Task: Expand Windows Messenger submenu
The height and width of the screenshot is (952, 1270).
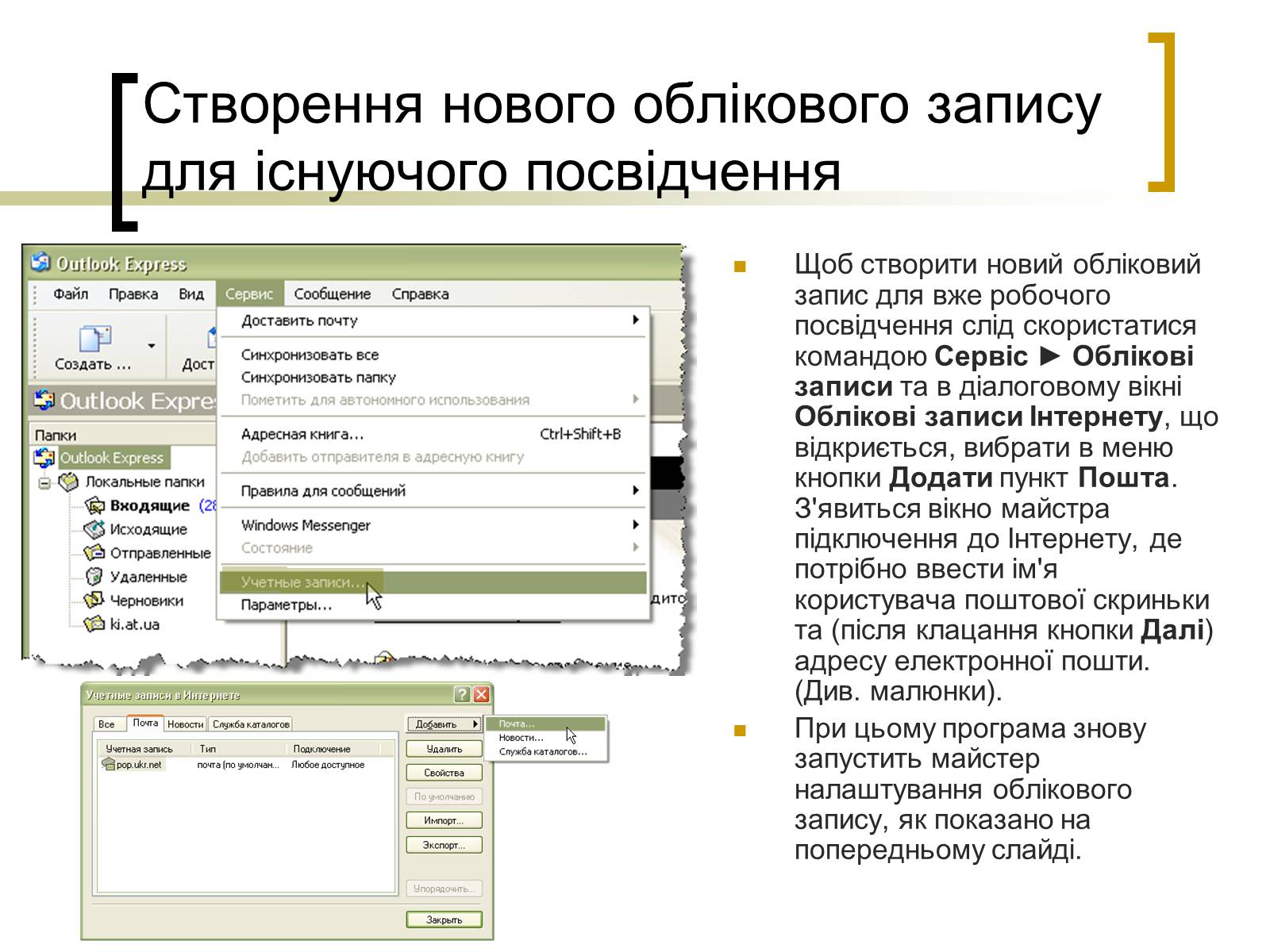Action: click(433, 525)
